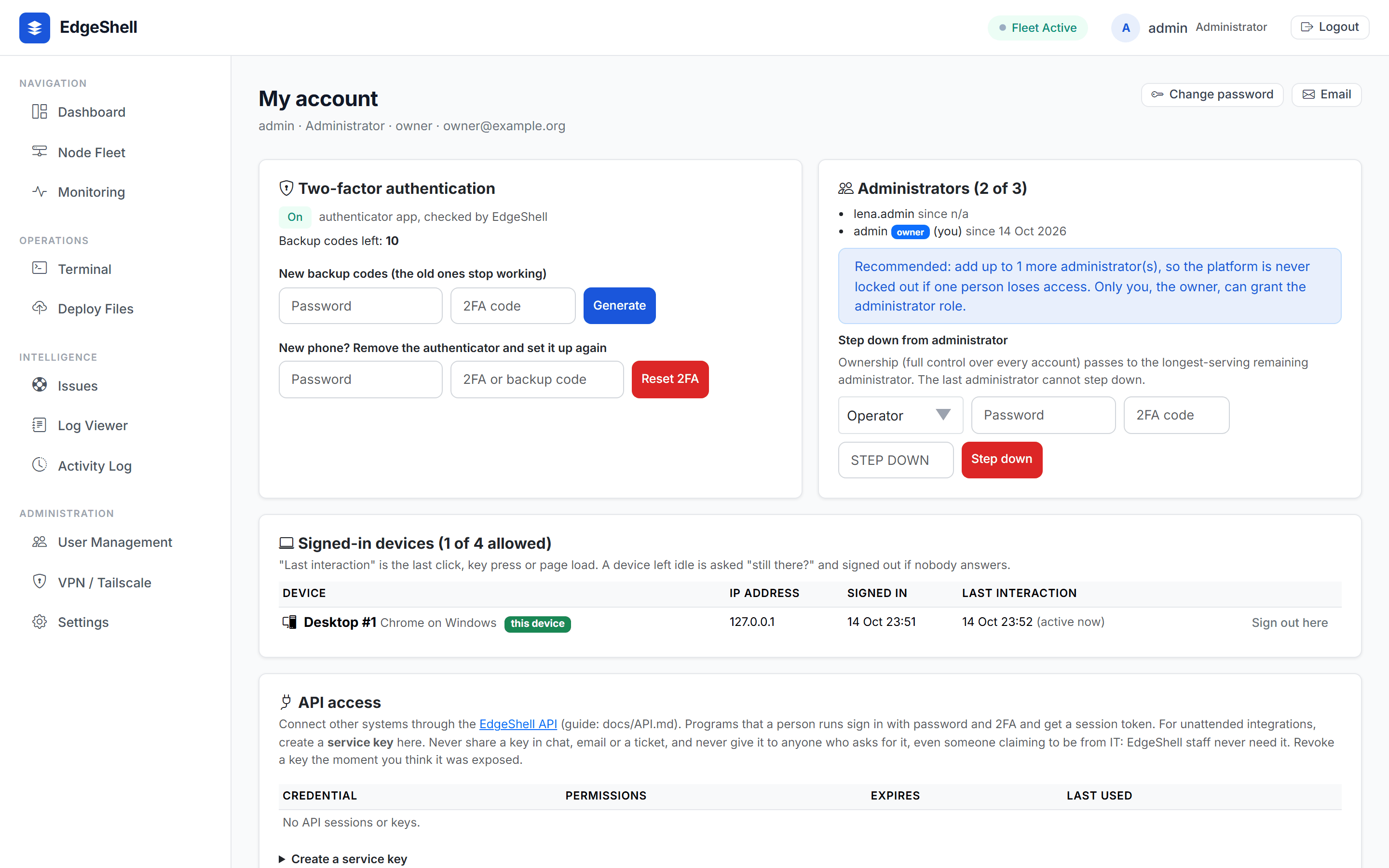Click the Fleet Active status badge
This screenshot has width=1389, height=868.
1038,27
